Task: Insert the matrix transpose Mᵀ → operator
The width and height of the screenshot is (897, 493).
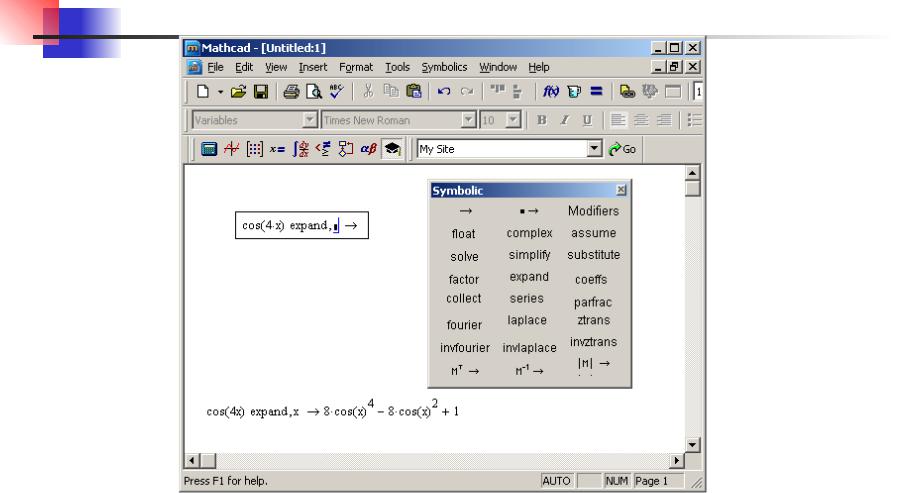Action: 465,371
